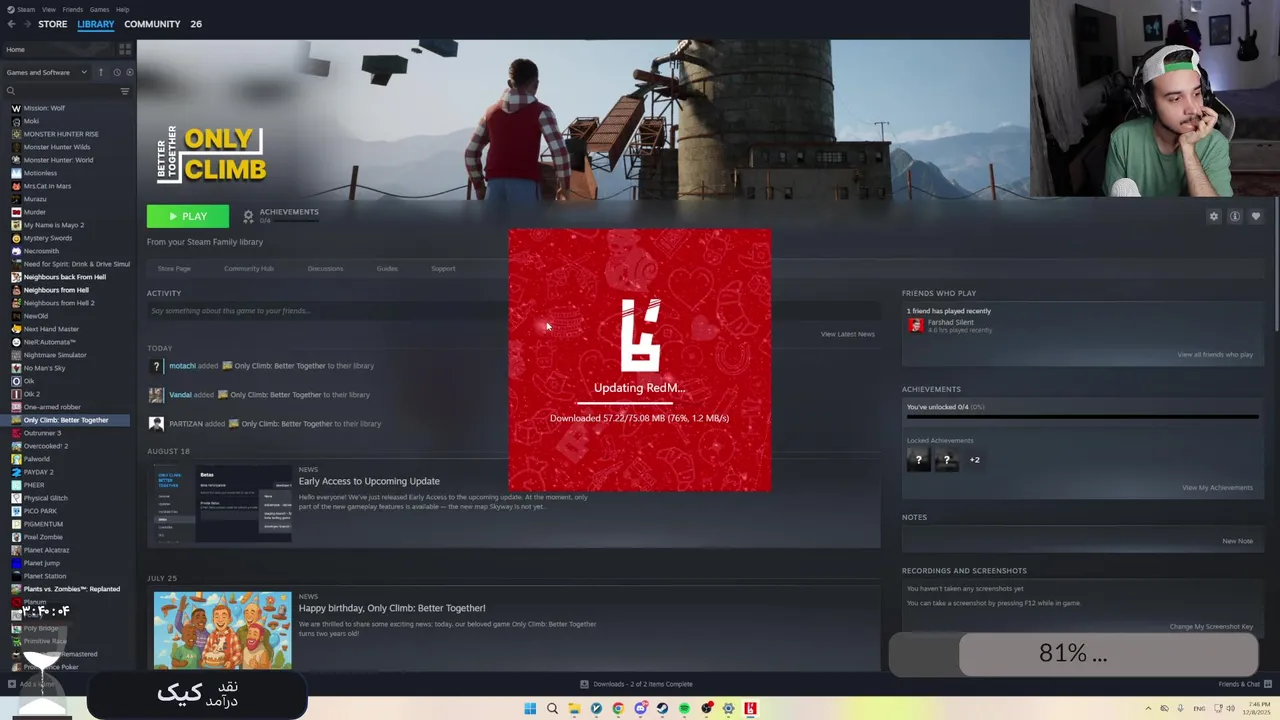Open Windows Start menu
This screenshot has width=1280, height=720.
[530, 709]
